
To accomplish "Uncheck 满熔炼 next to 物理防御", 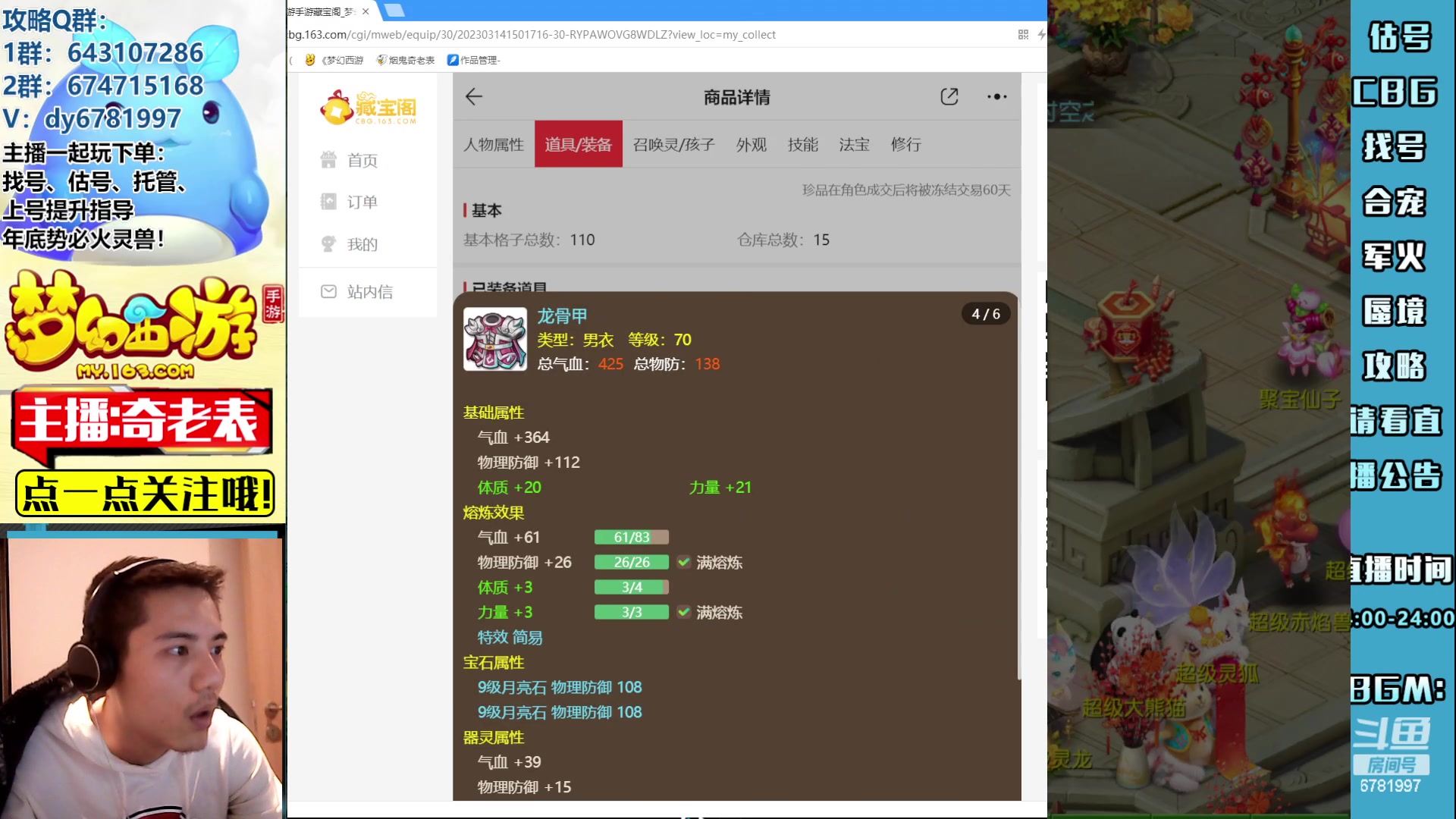I will point(683,562).
